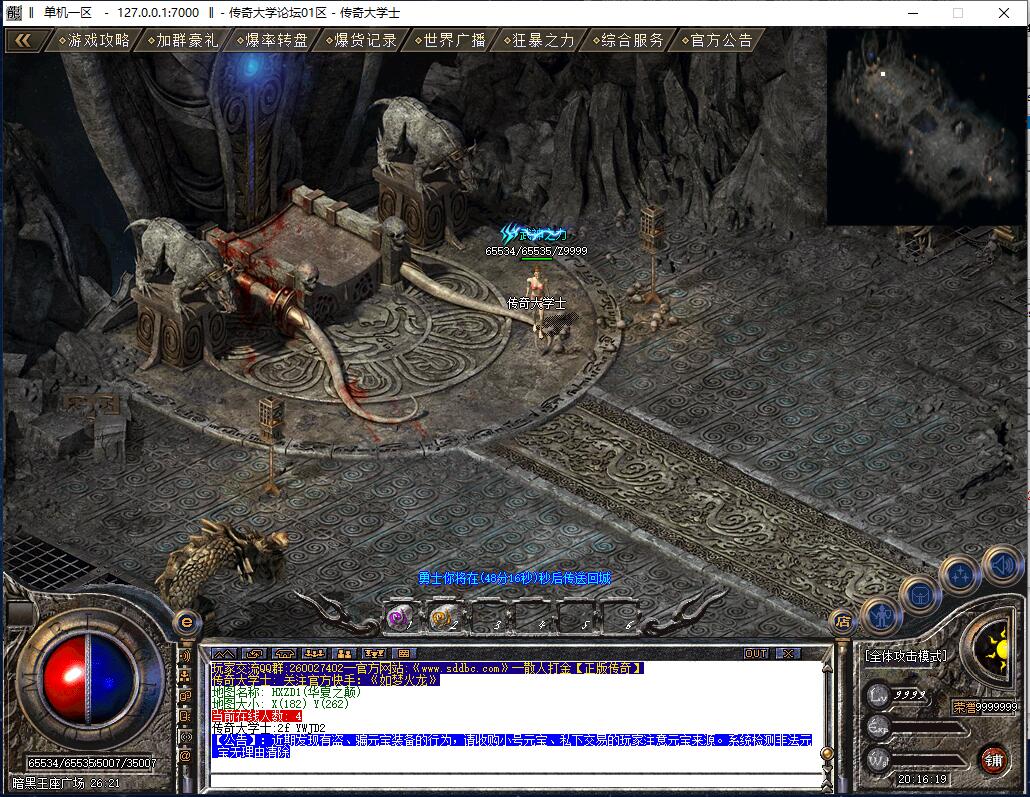
Task: Open the 爆货记录 menu
Action: click(x=362, y=41)
